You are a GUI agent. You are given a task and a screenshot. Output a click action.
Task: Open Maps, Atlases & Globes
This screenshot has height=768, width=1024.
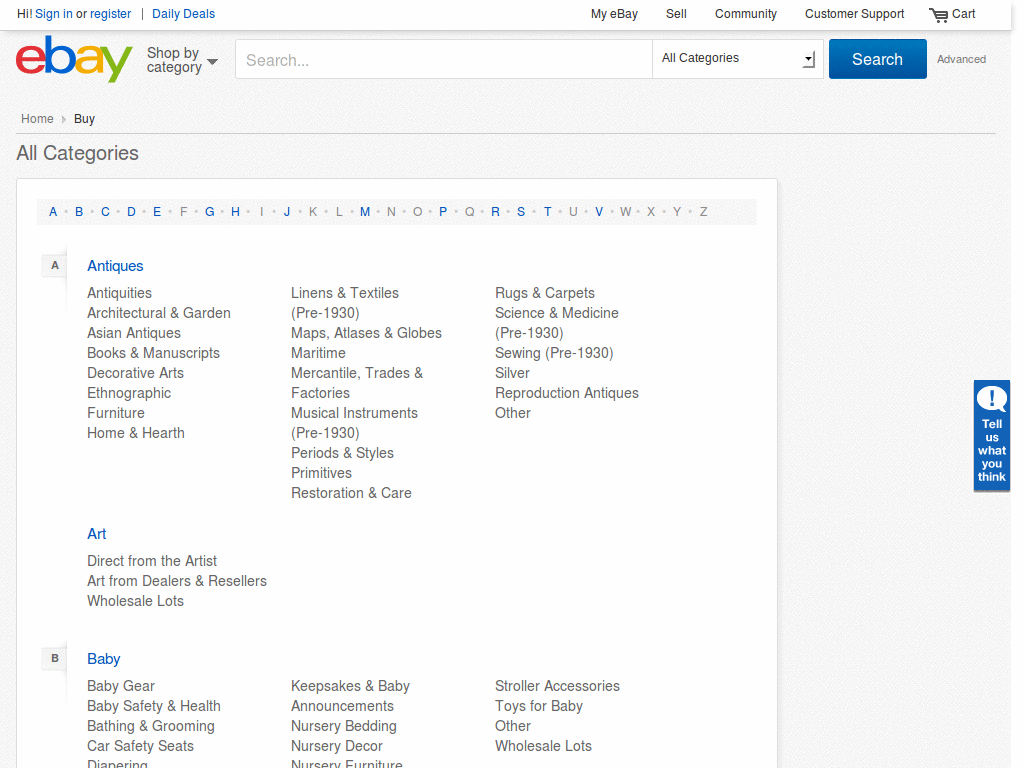366,333
